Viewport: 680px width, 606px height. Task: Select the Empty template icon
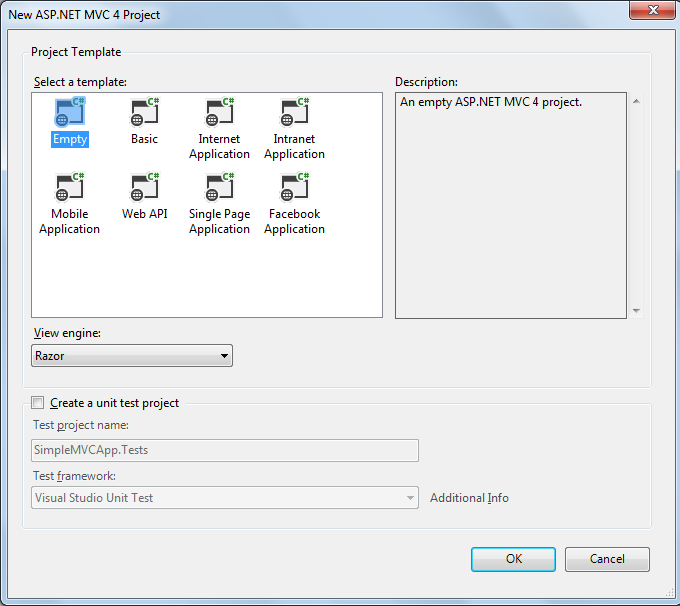point(70,112)
